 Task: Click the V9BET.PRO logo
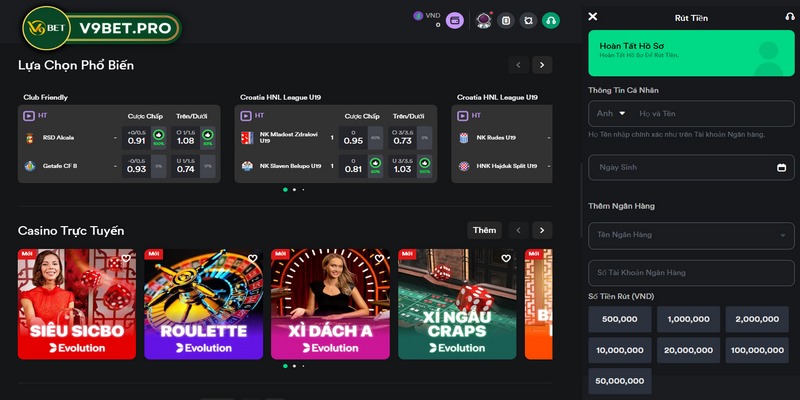tap(101, 26)
